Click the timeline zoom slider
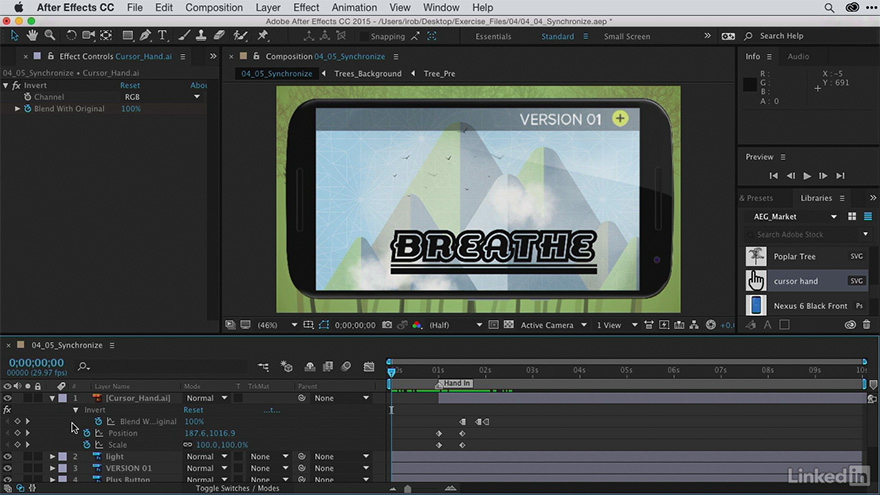The width and height of the screenshot is (880, 495). pos(407,489)
